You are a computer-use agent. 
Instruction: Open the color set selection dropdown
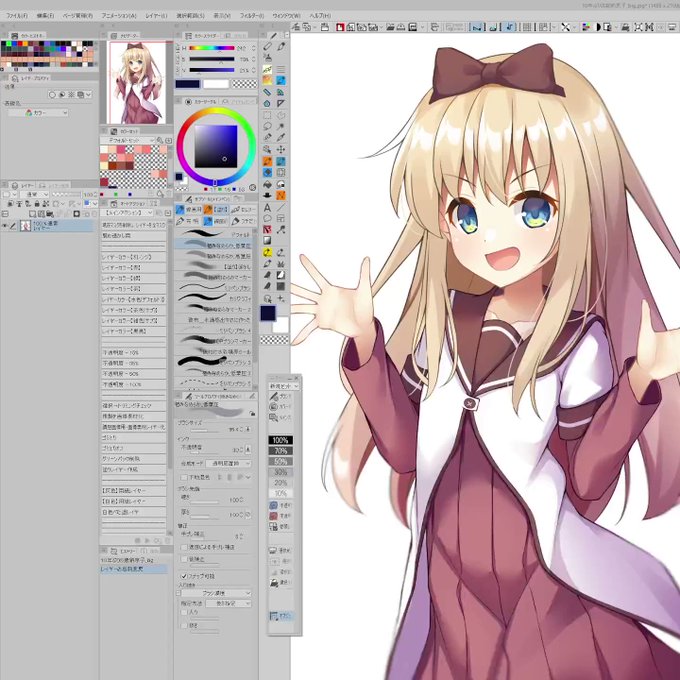pyautogui.click(x=128, y=140)
